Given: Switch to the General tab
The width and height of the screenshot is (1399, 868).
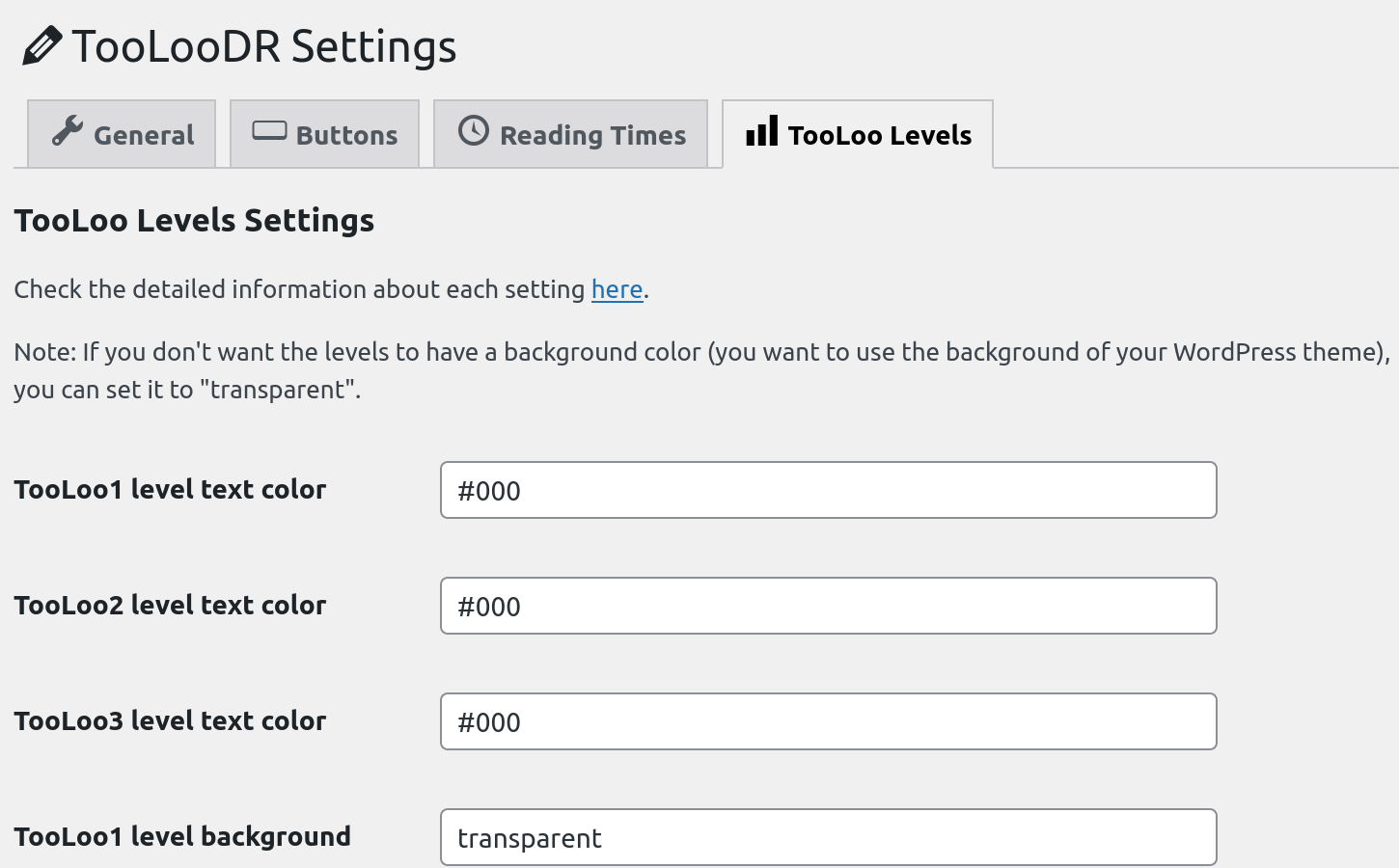Looking at the screenshot, I should click(144, 135).
